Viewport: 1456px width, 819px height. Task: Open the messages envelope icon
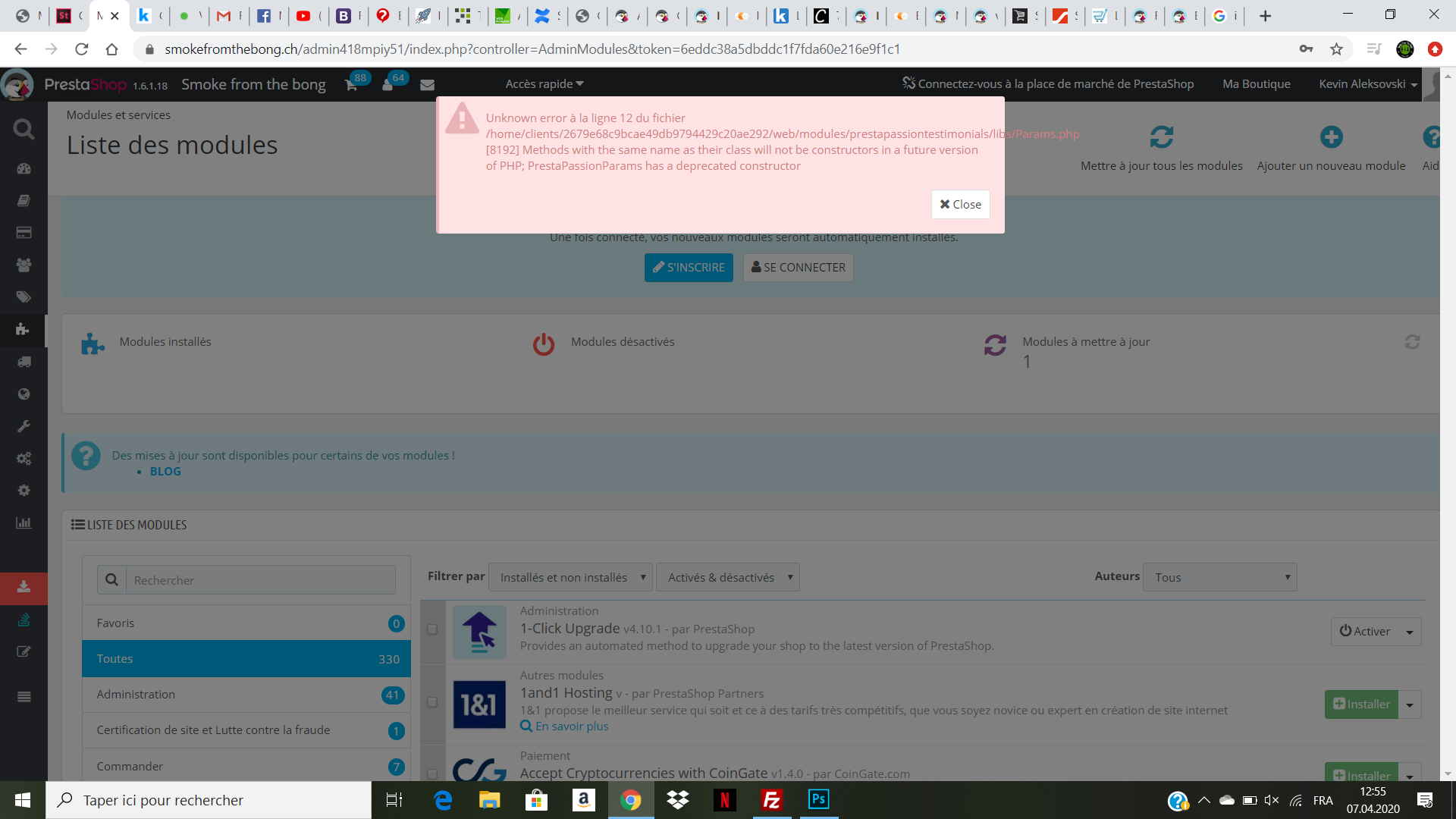click(x=427, y=85)
